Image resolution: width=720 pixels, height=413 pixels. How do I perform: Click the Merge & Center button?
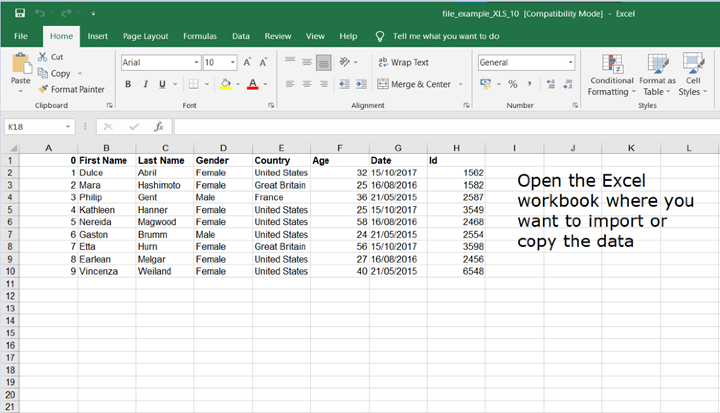coord(412,84)
